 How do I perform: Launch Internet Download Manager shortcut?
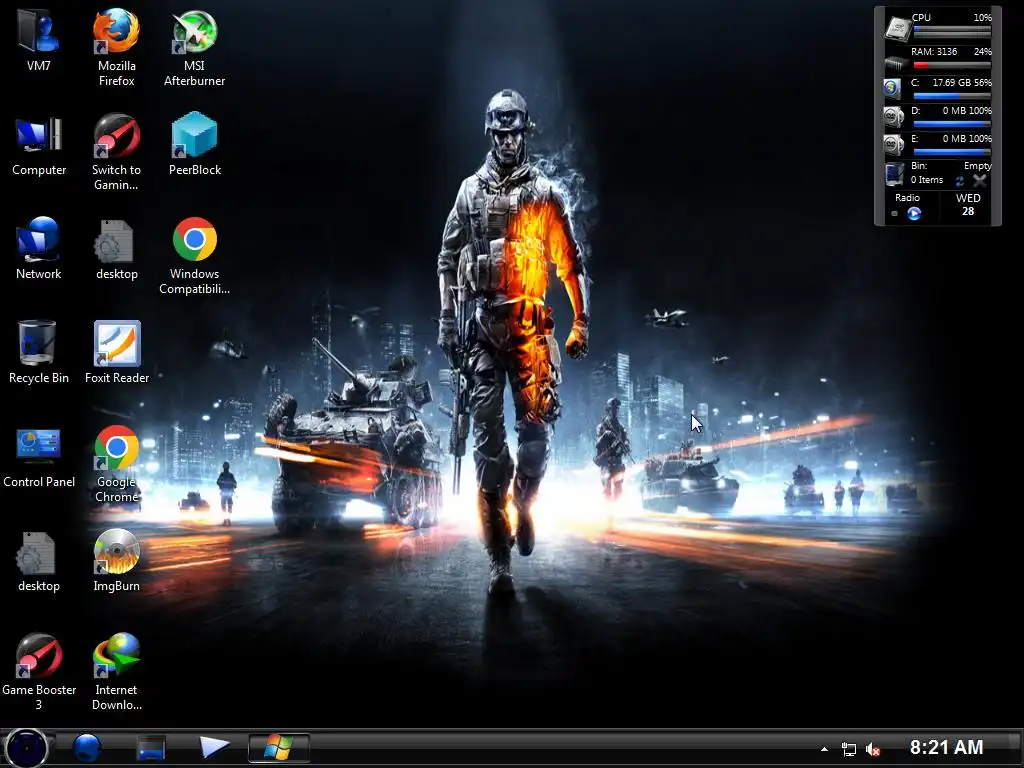(116, 672)
